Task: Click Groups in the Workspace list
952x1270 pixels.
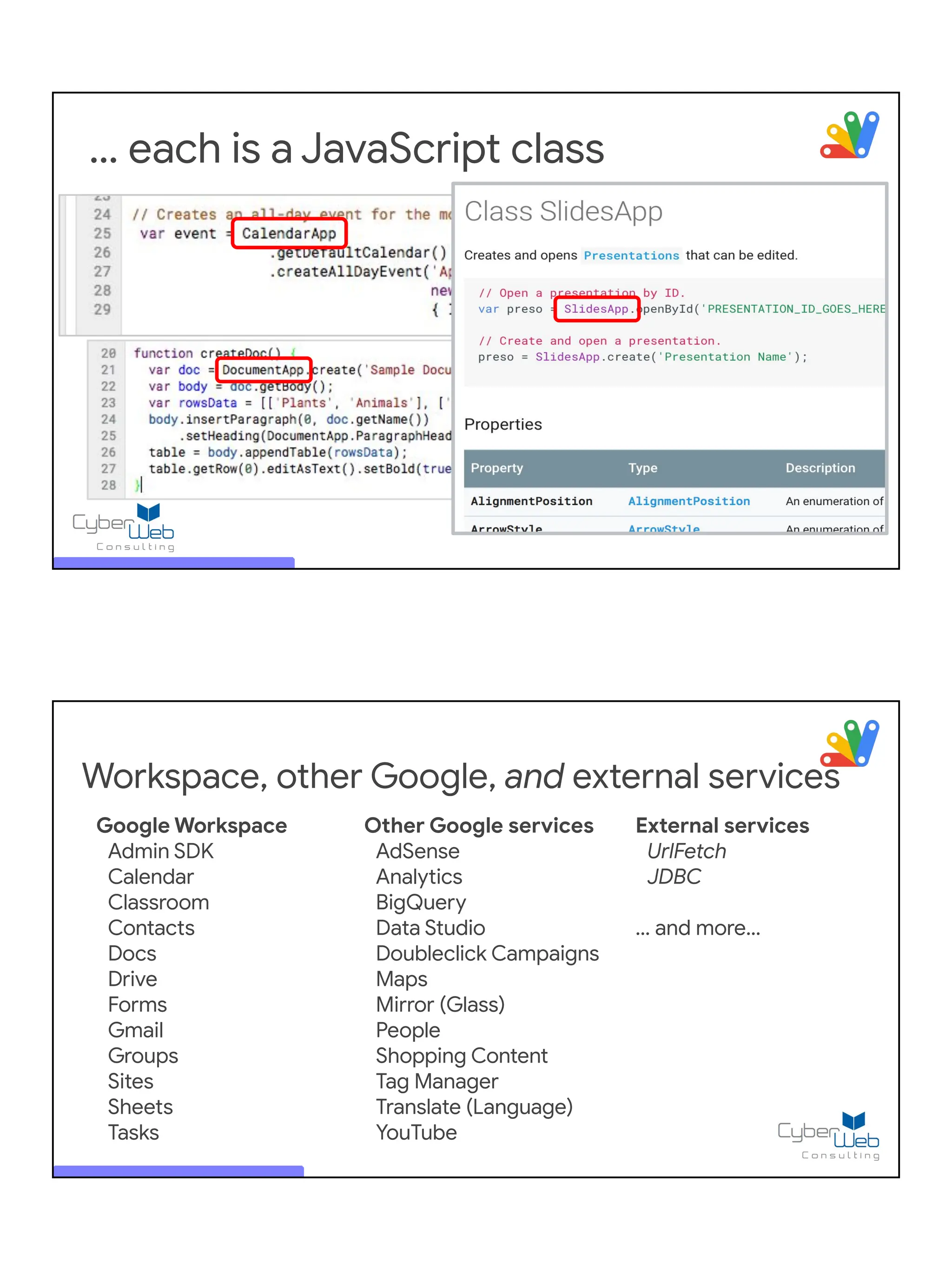Action: pos(144,1056)
